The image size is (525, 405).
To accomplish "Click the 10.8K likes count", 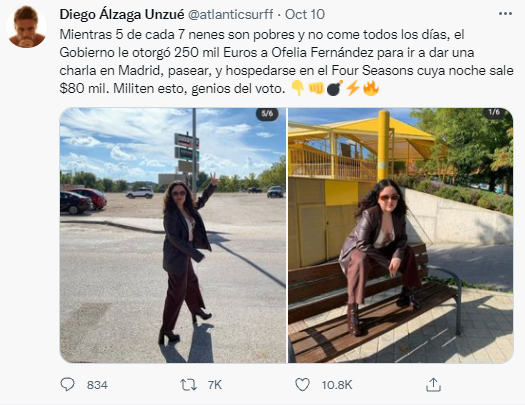I will (337, 385).
